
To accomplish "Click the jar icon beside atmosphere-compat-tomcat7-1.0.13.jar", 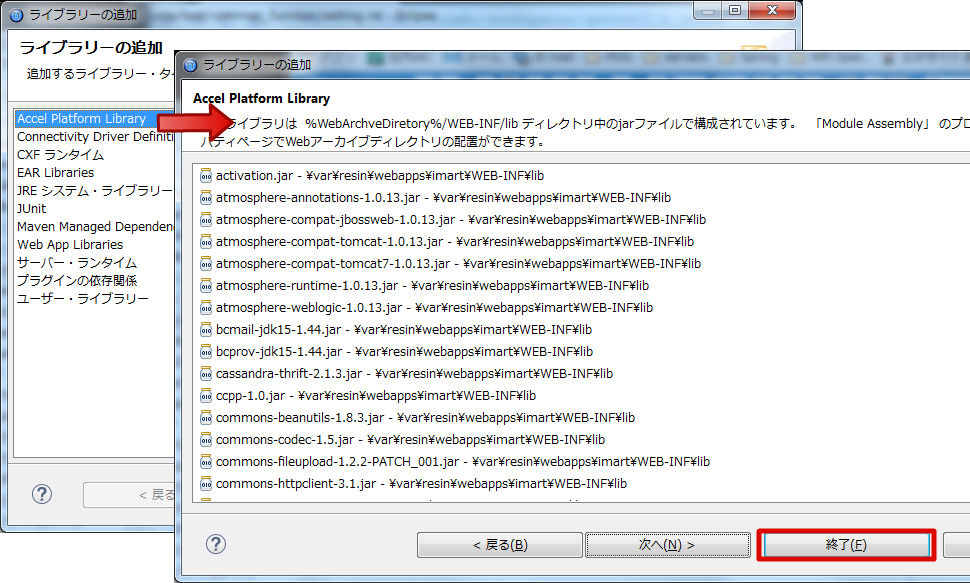I will click(x=206, y=264).
